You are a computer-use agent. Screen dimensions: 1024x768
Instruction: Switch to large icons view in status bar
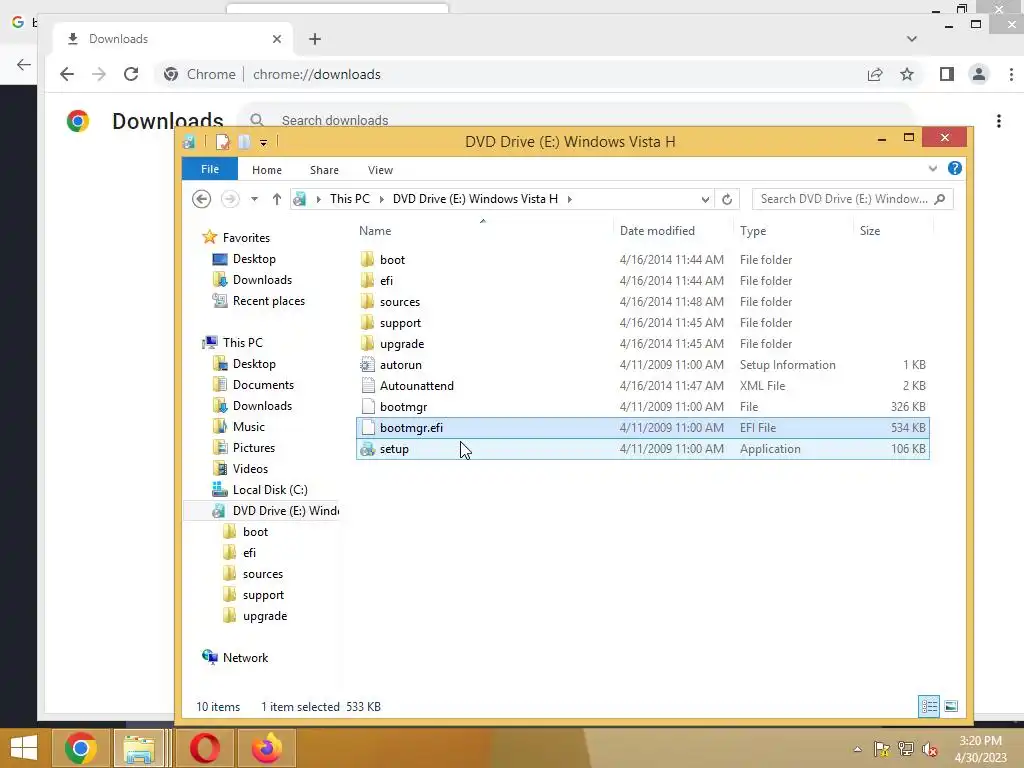pyautogui.click(x=952, y=706)
